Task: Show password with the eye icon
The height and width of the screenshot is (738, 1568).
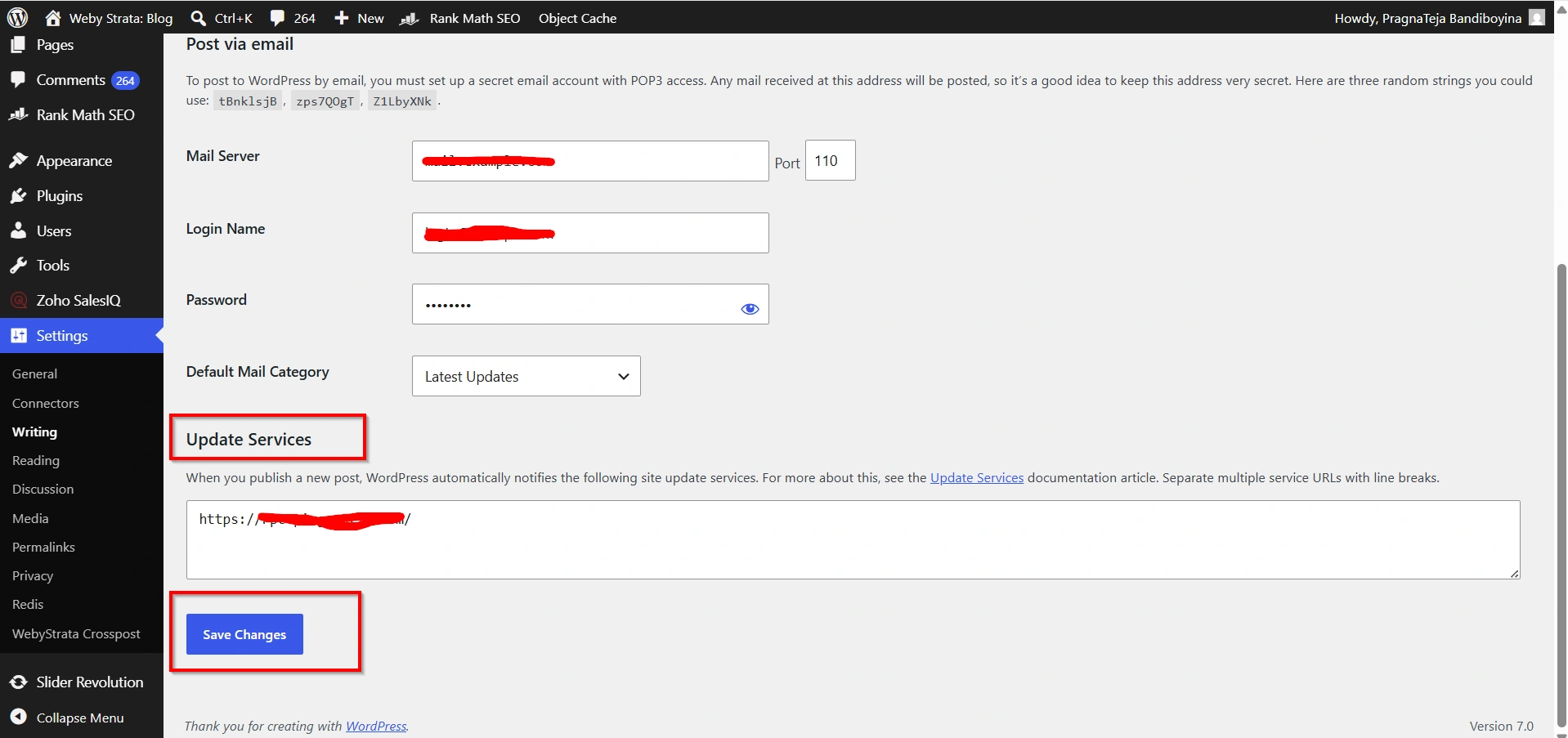Action: point(750,308)
